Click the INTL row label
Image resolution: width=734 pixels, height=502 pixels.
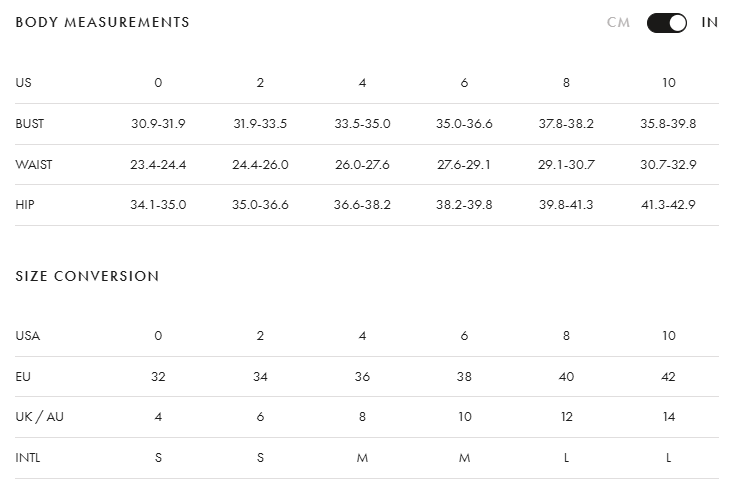28,458
